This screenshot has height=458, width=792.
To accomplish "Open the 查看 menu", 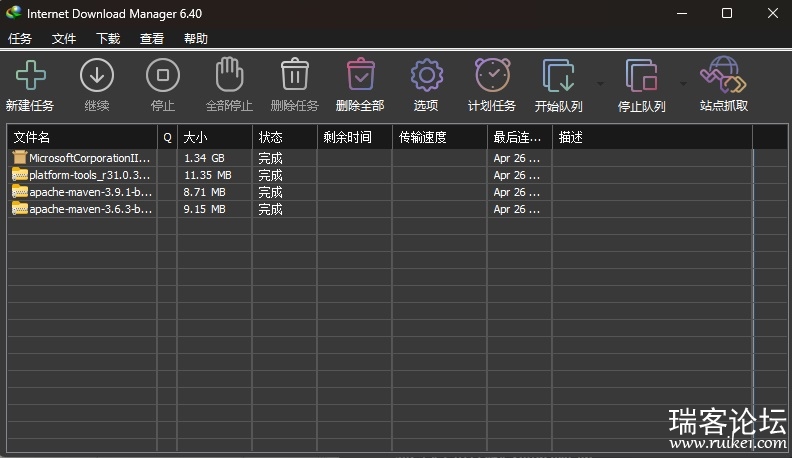I will (152, 39).
